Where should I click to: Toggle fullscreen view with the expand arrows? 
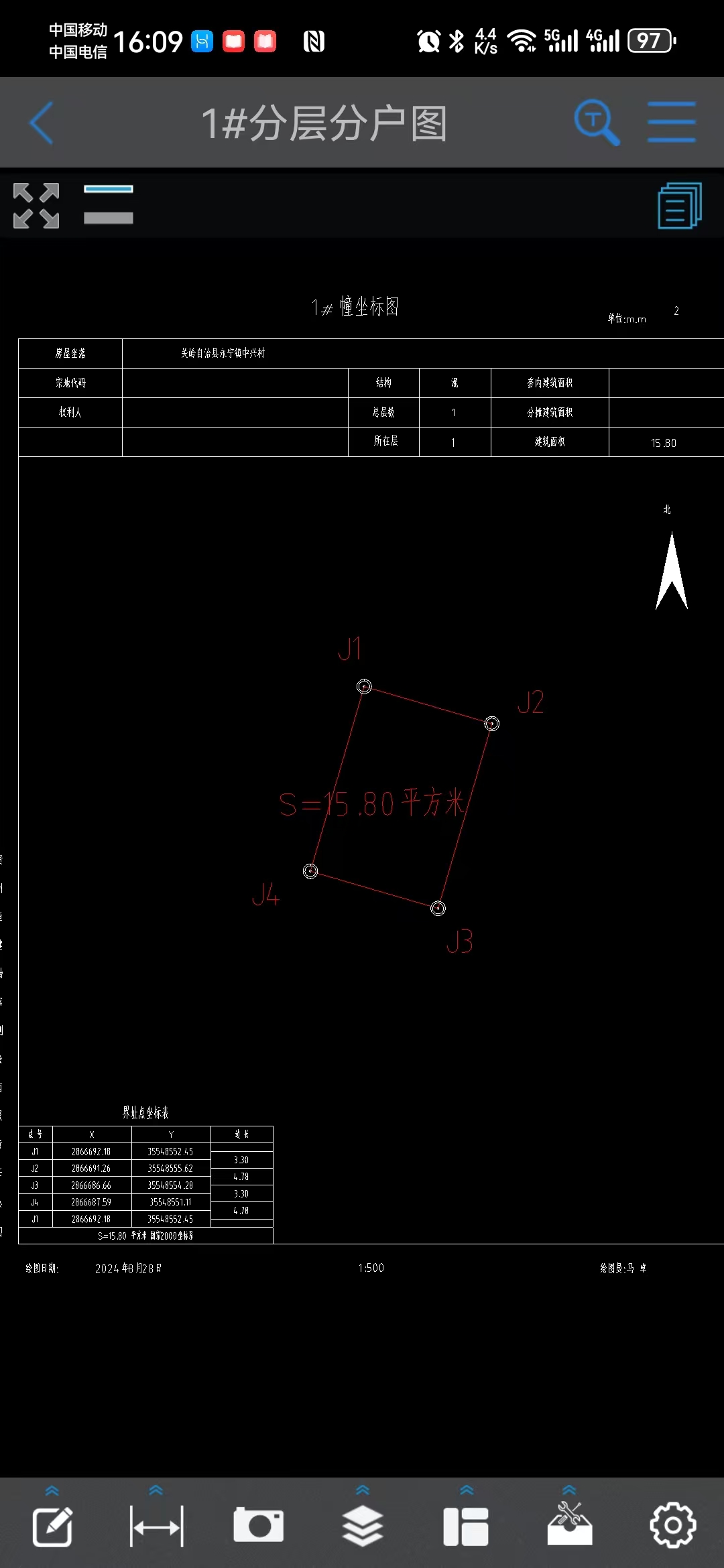[x=36, y=206]
